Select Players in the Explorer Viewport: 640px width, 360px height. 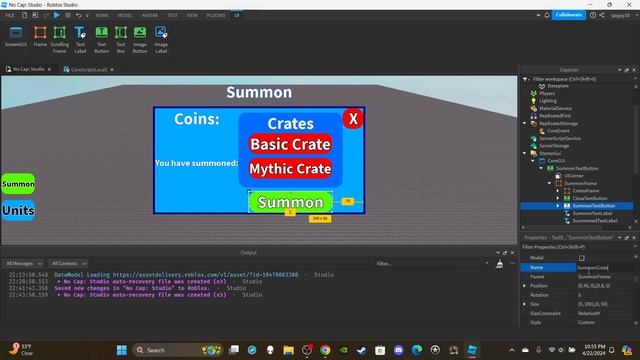[547, 93]
